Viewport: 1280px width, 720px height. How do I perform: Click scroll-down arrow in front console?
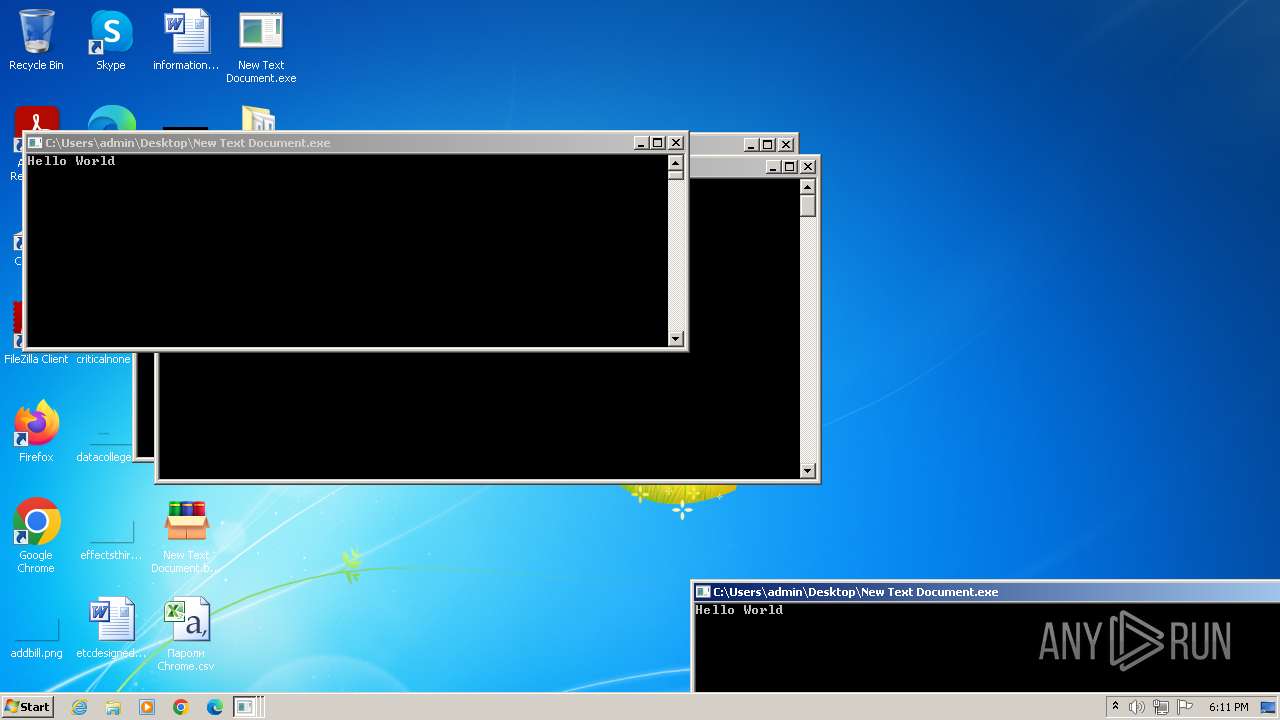(x=676, y=339)
